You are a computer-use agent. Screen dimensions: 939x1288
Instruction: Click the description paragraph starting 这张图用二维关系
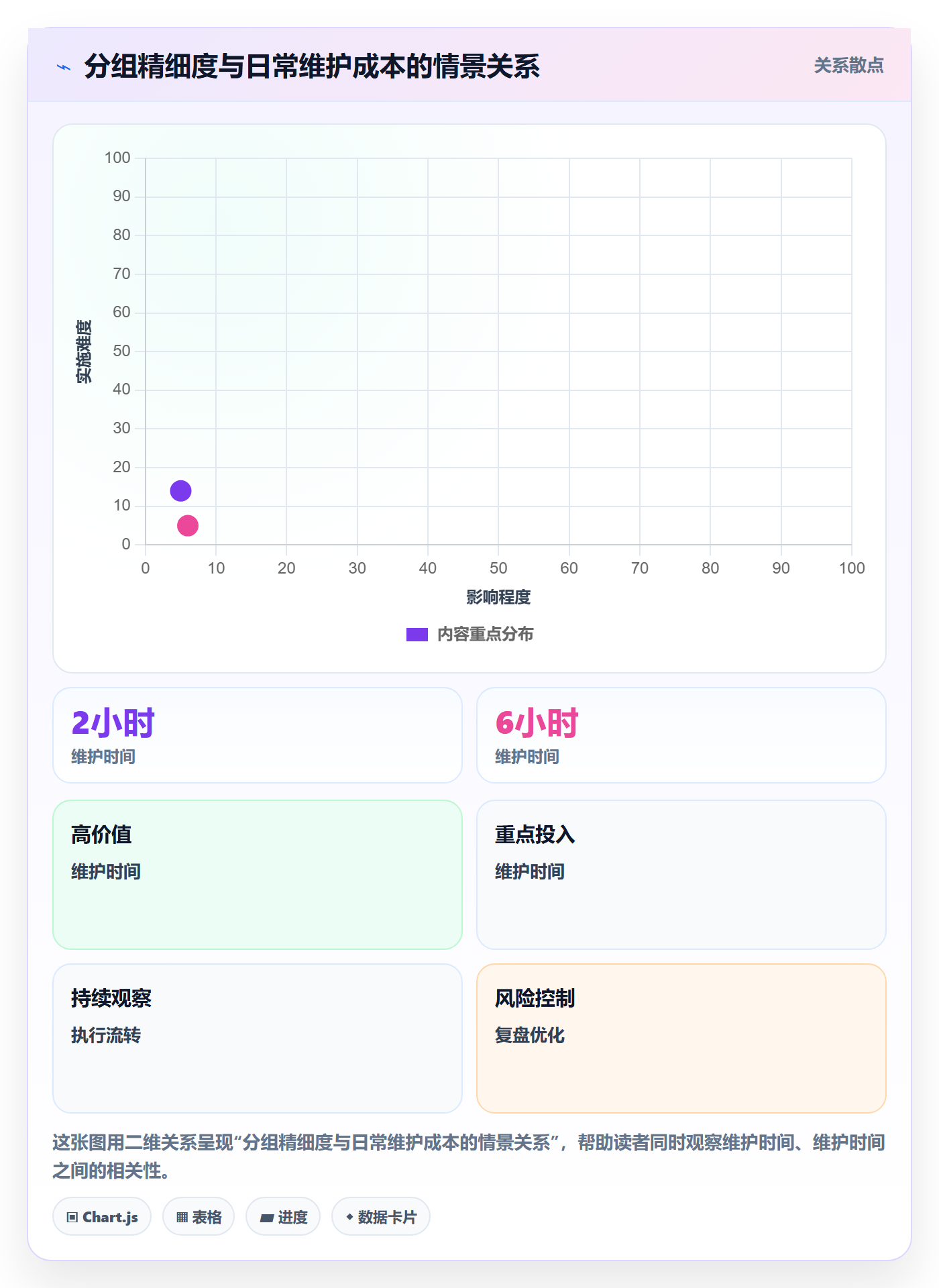pyautogui.click(x=469, y=1156)
